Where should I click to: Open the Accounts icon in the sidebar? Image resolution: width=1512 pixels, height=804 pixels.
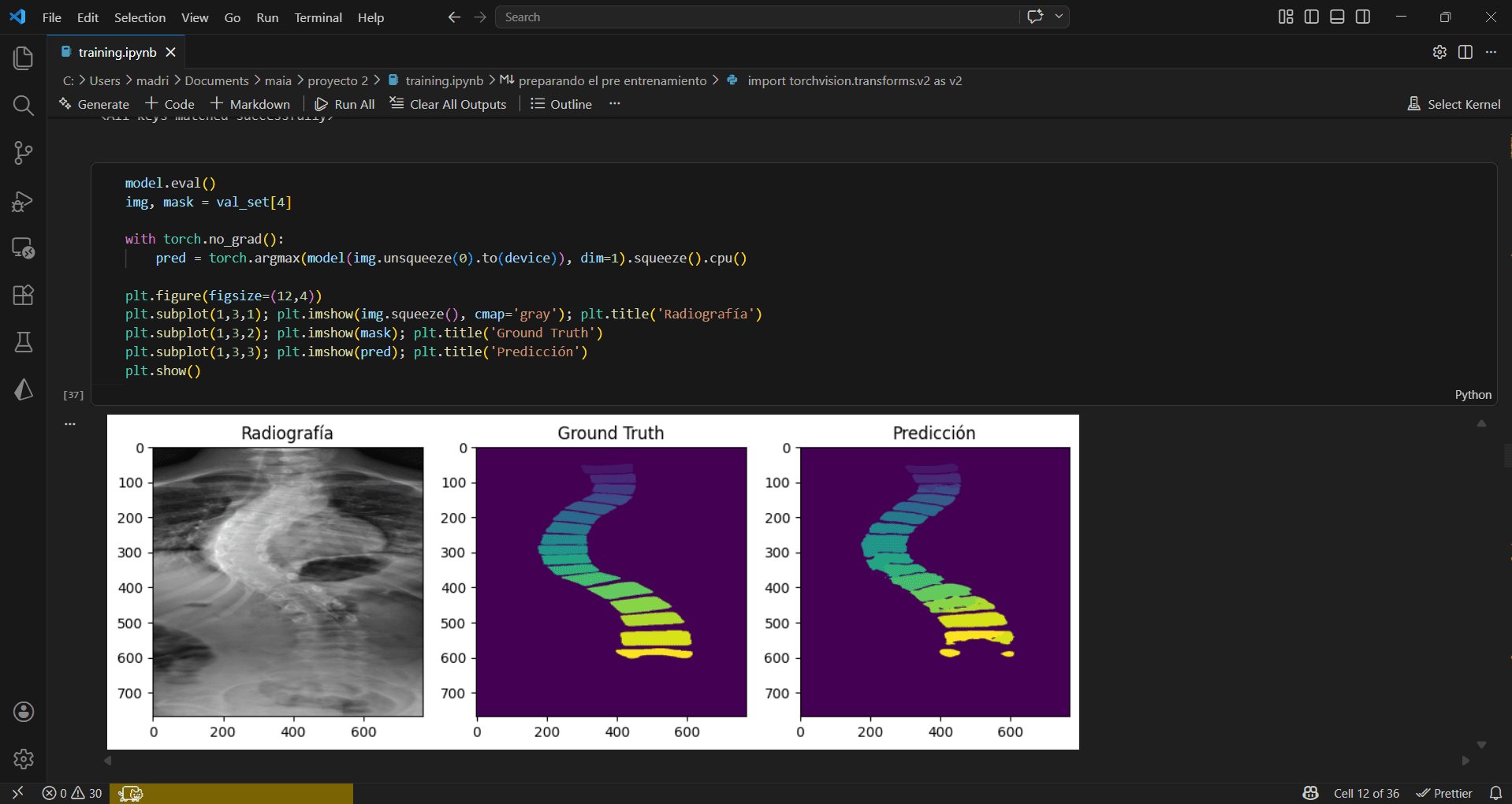click(x=23, y=712)
